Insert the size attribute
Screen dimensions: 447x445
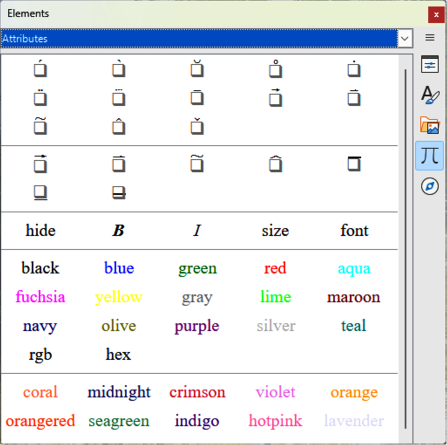click(x=275, y=231)
